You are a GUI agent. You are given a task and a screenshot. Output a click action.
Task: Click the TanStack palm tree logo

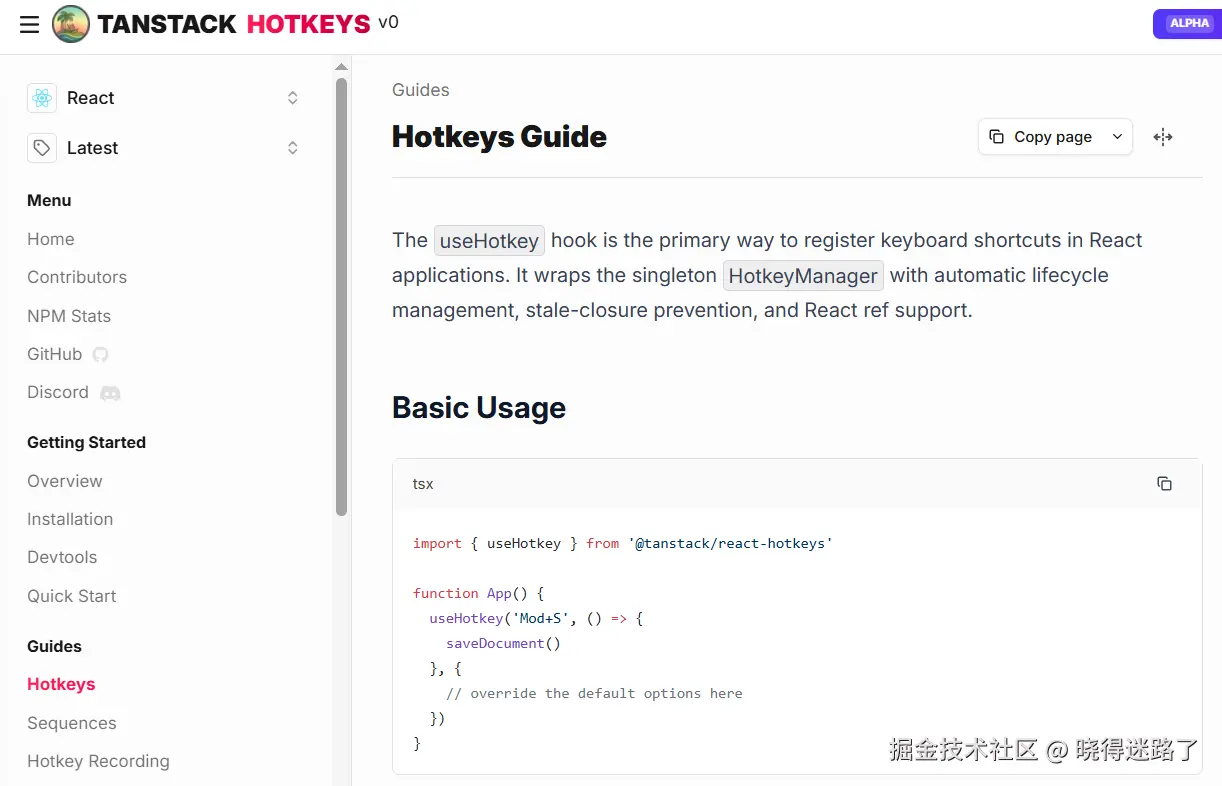[x=71, y=24]
